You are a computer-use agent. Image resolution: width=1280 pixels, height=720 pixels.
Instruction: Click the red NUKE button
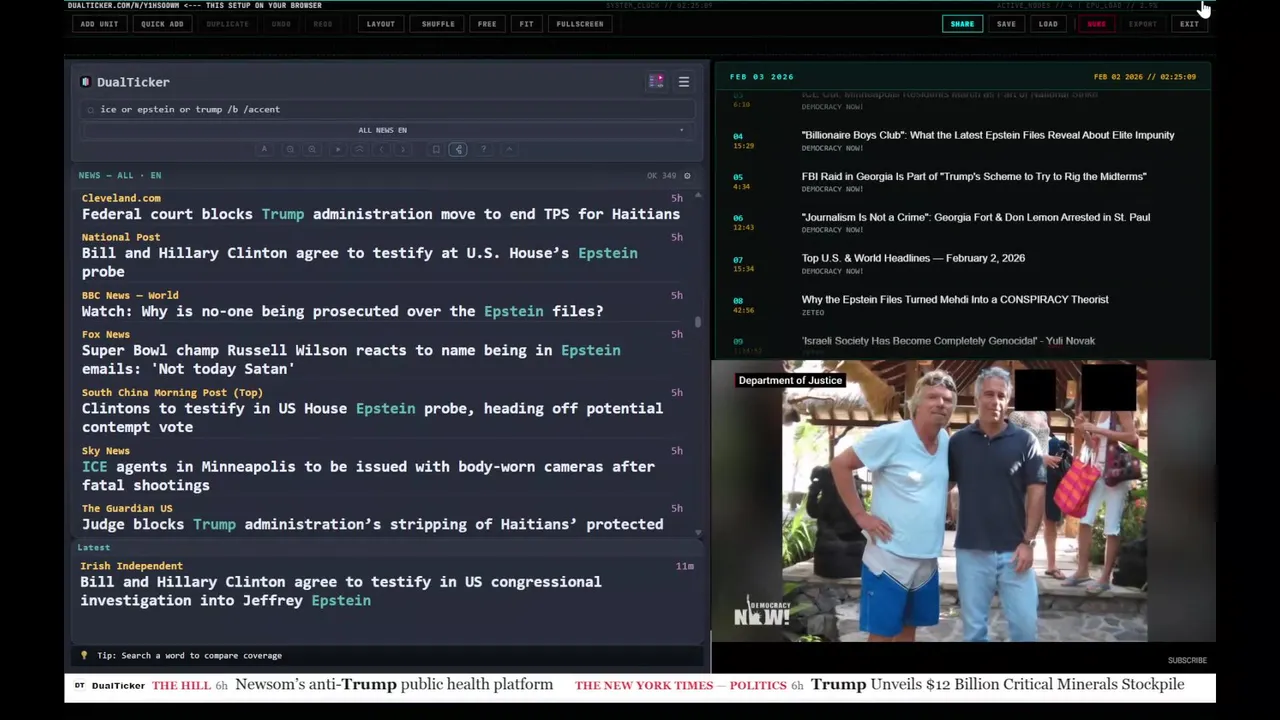(1096, 24)
